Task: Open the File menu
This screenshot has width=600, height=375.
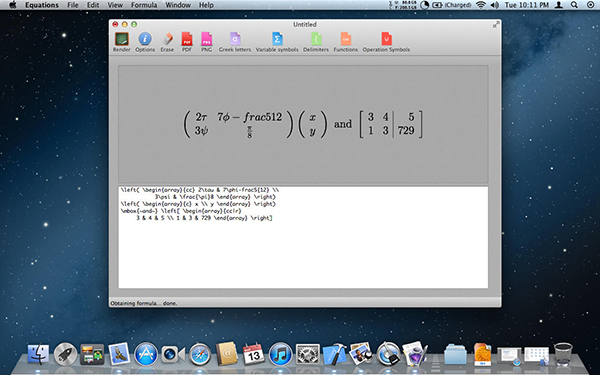Action: pyautogui.click(x=73, y=5)
